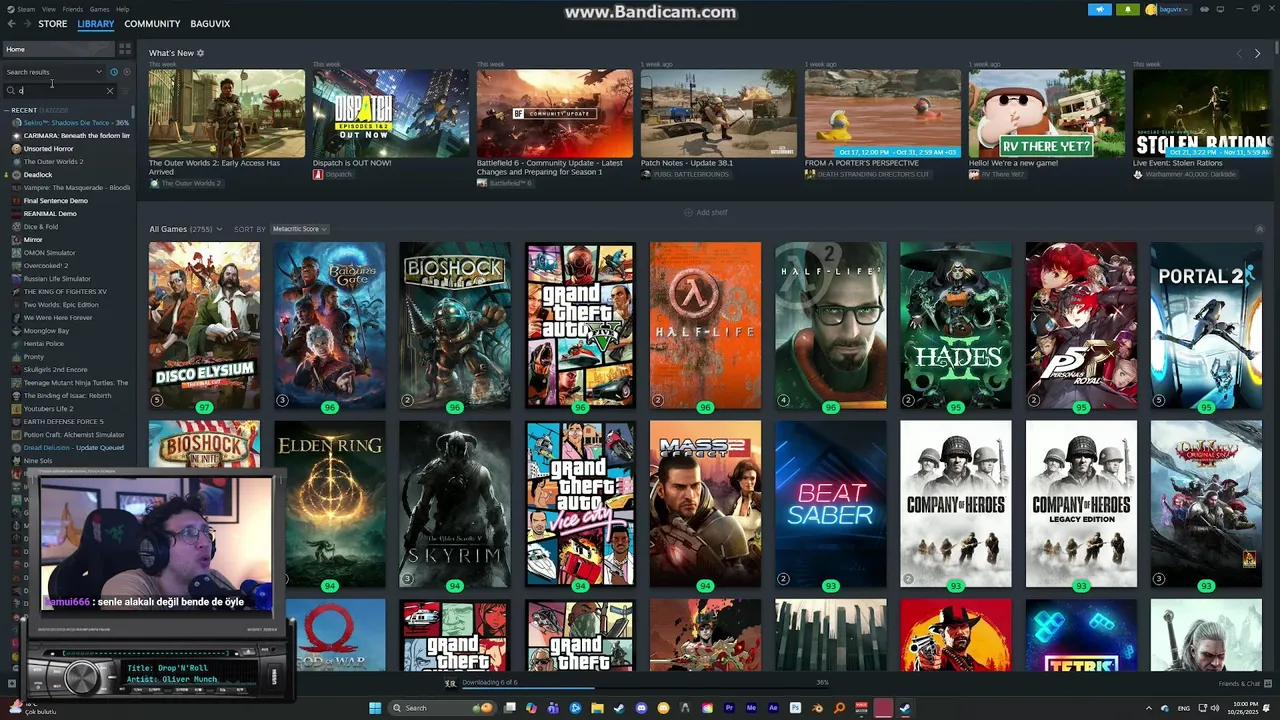1280x720 pixels.
Task: Select Deadlock in the games list
Action: [38, 174]
